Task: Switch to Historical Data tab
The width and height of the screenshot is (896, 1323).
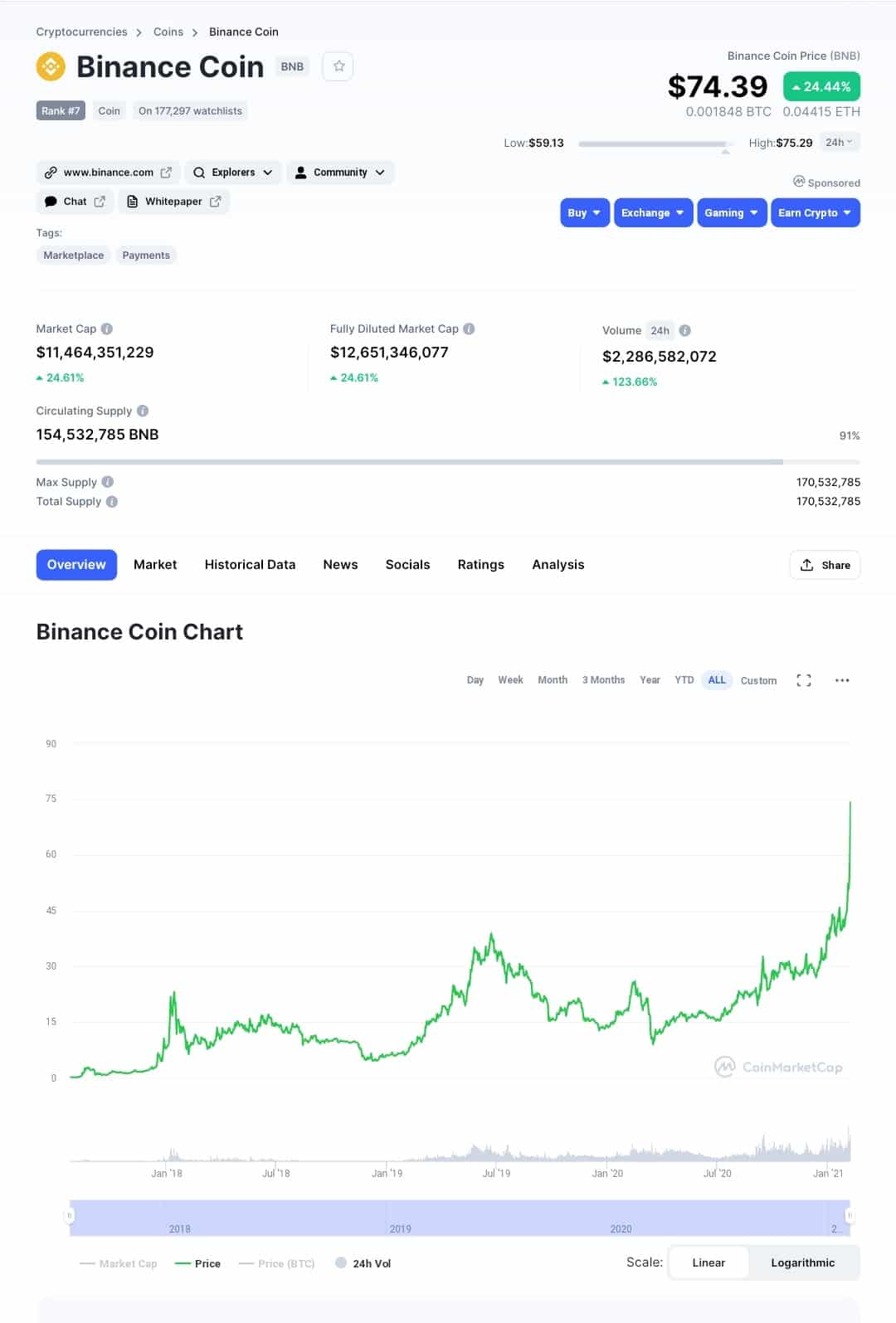Action: pyautogui.click(x=250, y=564)
